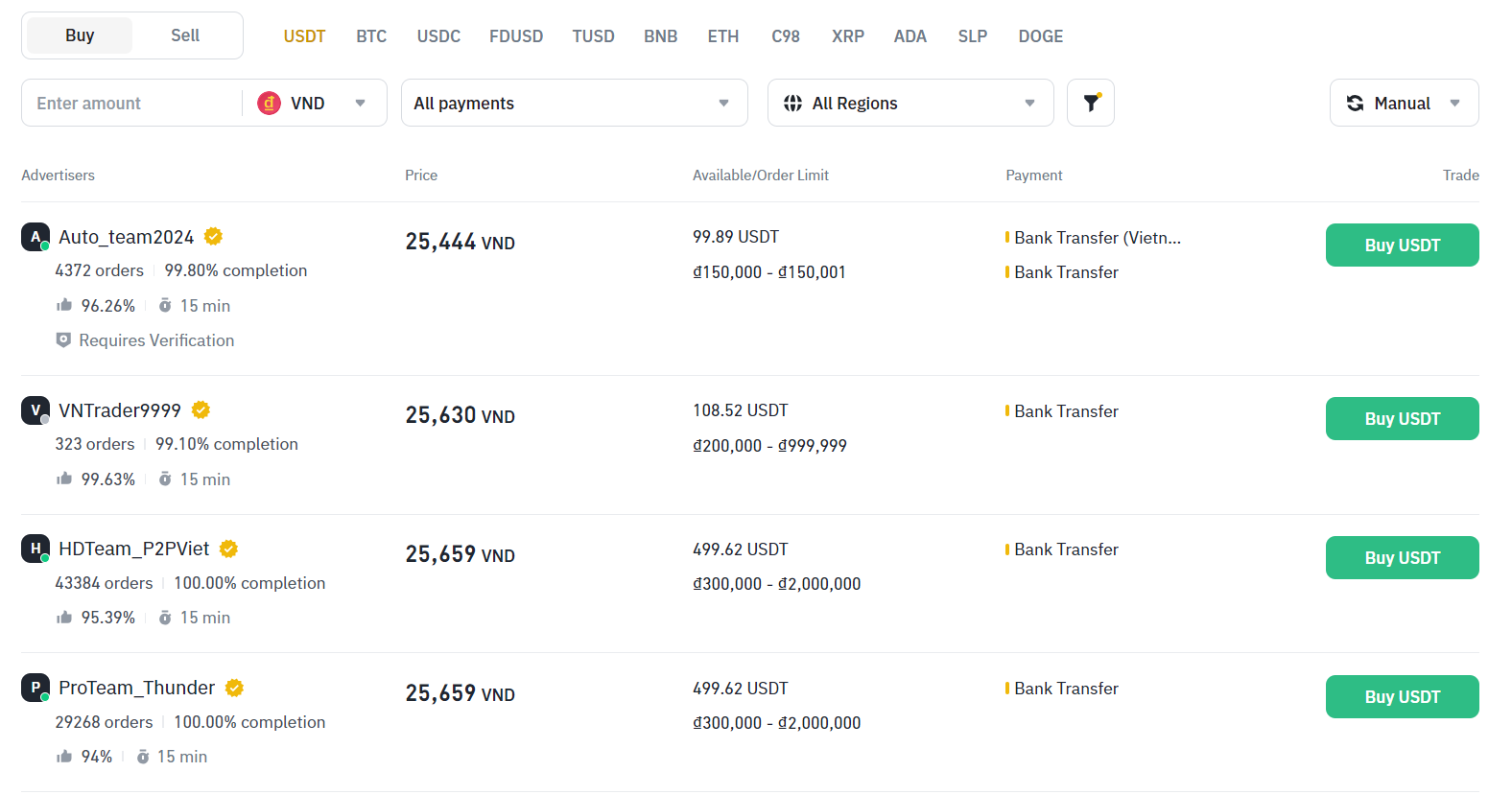Click the VNTrader9999 avatar icon
1512x795 pixels.
[x=35, y=410]
